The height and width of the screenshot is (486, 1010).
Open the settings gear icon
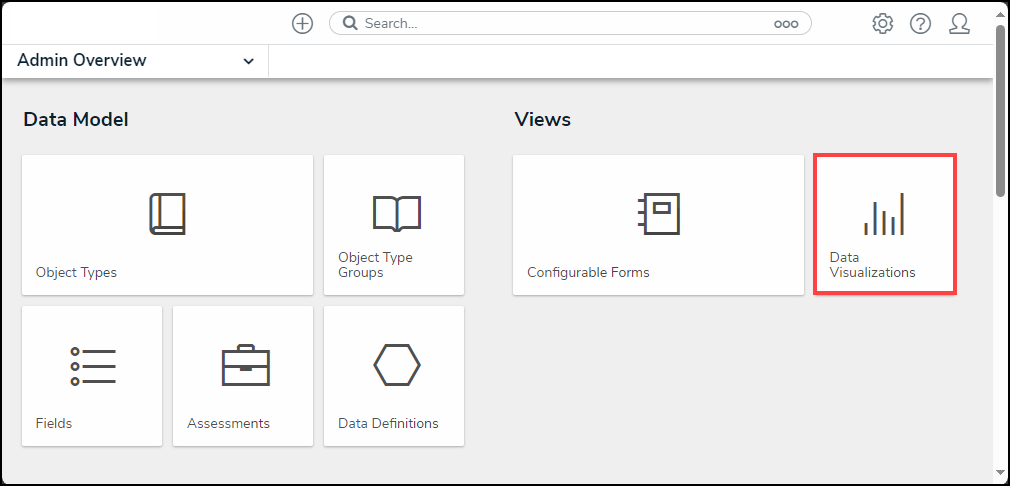point(882,24)
